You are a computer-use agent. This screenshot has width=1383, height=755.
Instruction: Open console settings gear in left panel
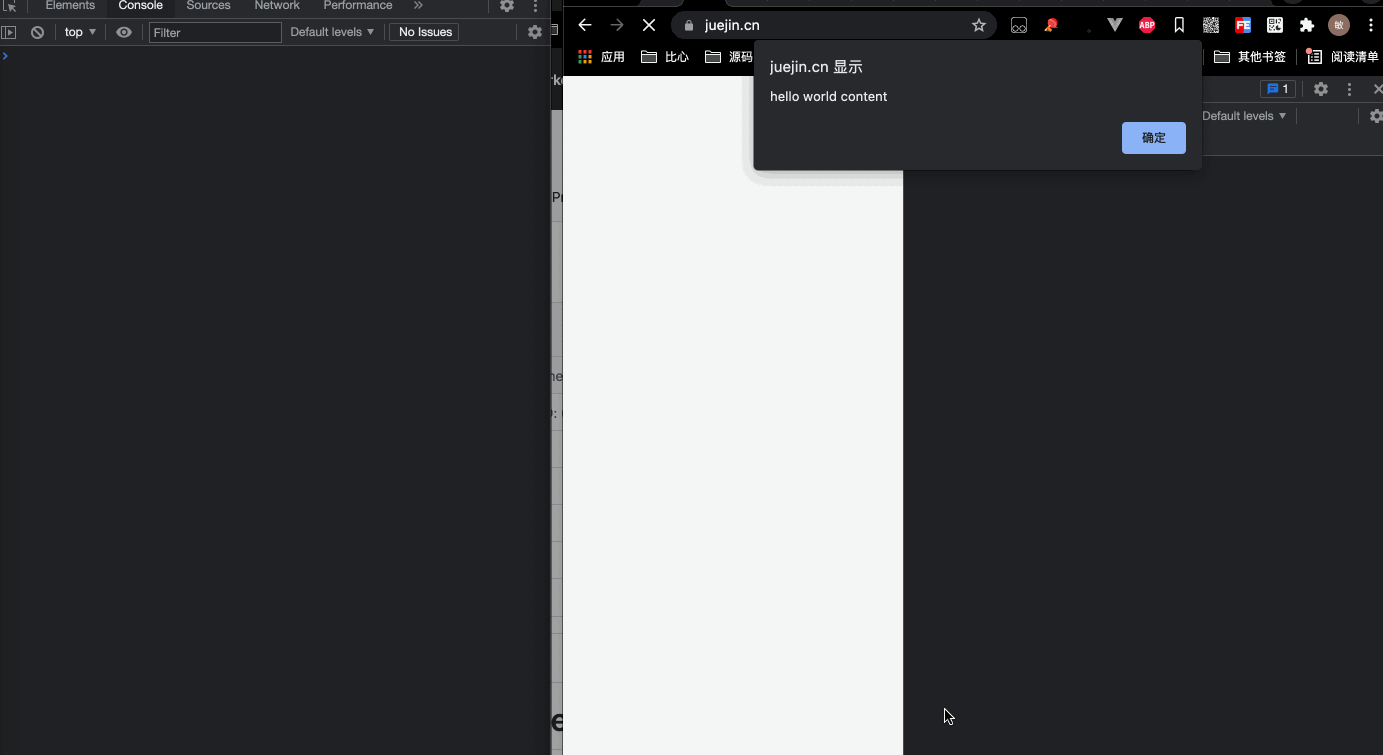coord(535,32)
